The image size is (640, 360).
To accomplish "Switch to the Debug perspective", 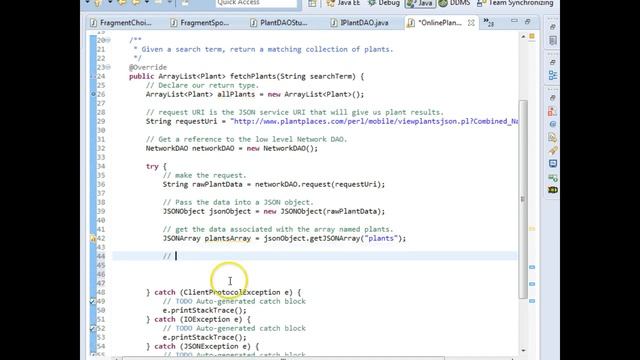I will [x=384, y=3].
